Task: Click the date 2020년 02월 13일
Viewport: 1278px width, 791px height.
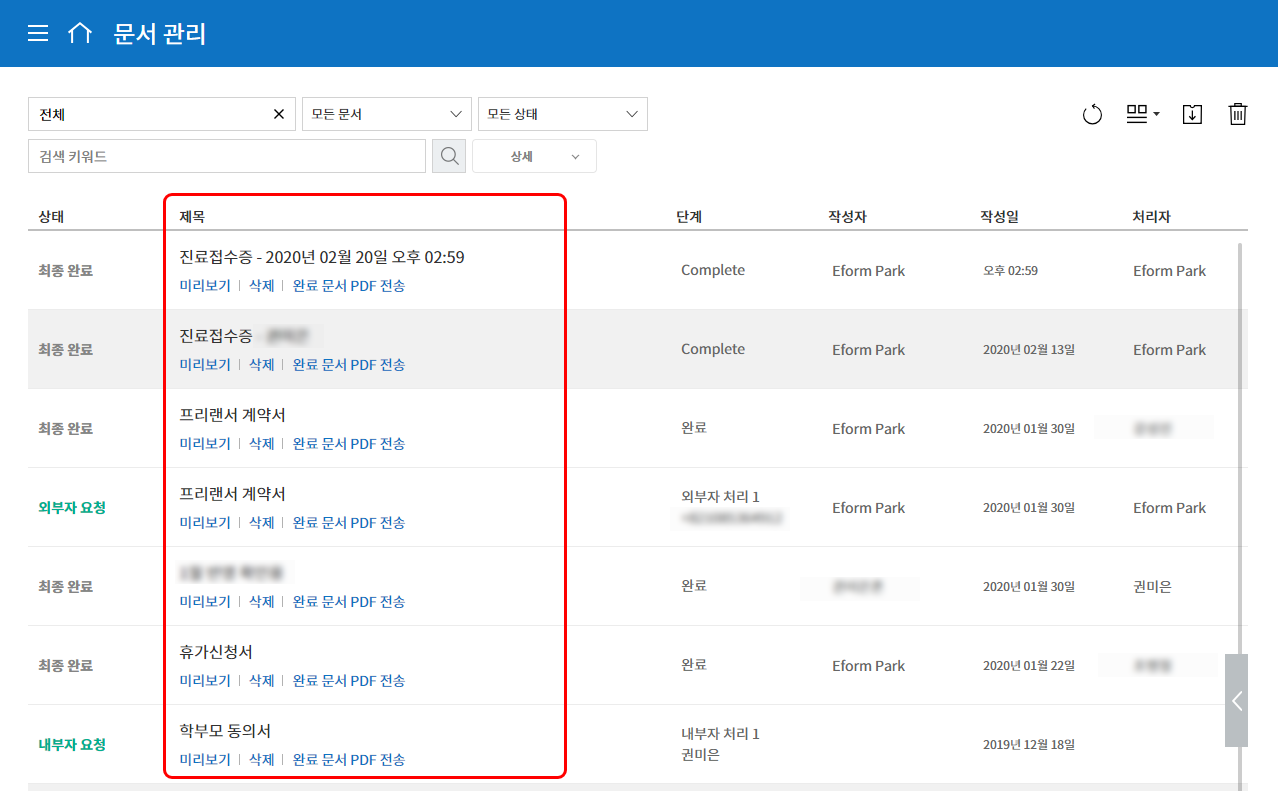Action: pyautogui.click(x=1029, y=350)
